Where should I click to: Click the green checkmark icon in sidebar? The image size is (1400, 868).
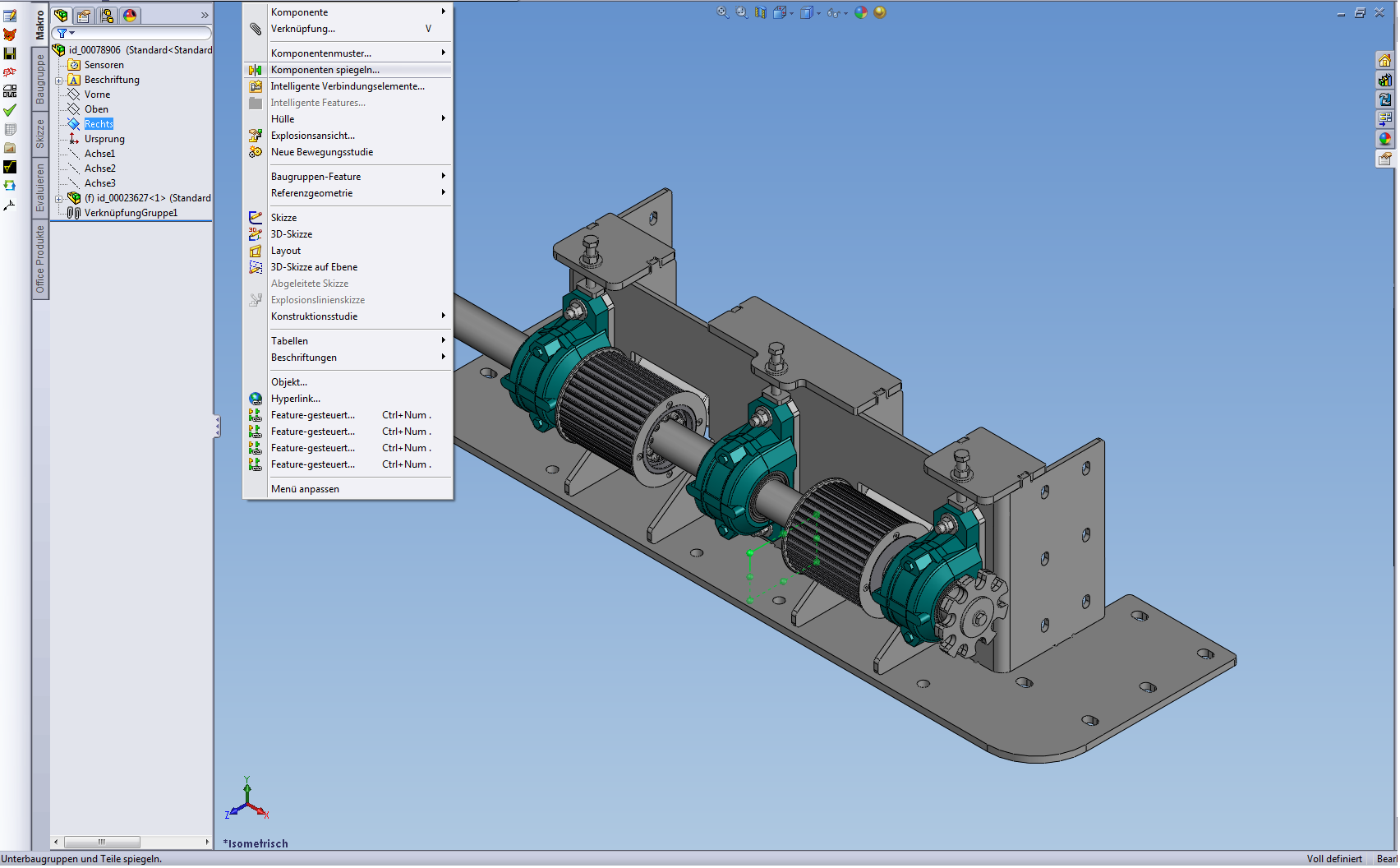[x=10, y=110]
